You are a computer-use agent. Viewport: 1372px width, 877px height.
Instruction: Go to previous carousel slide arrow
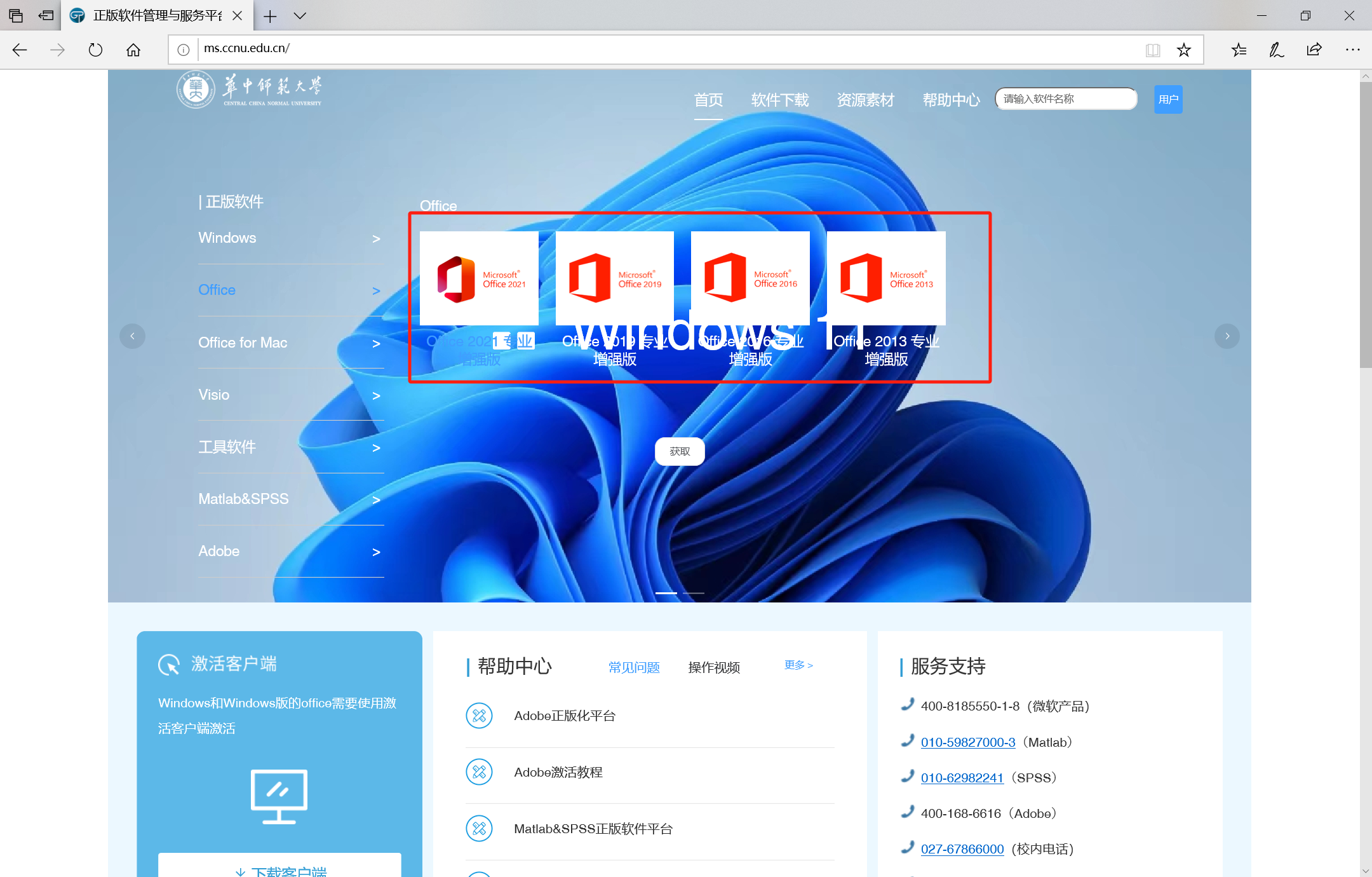(x=132, y=336)
